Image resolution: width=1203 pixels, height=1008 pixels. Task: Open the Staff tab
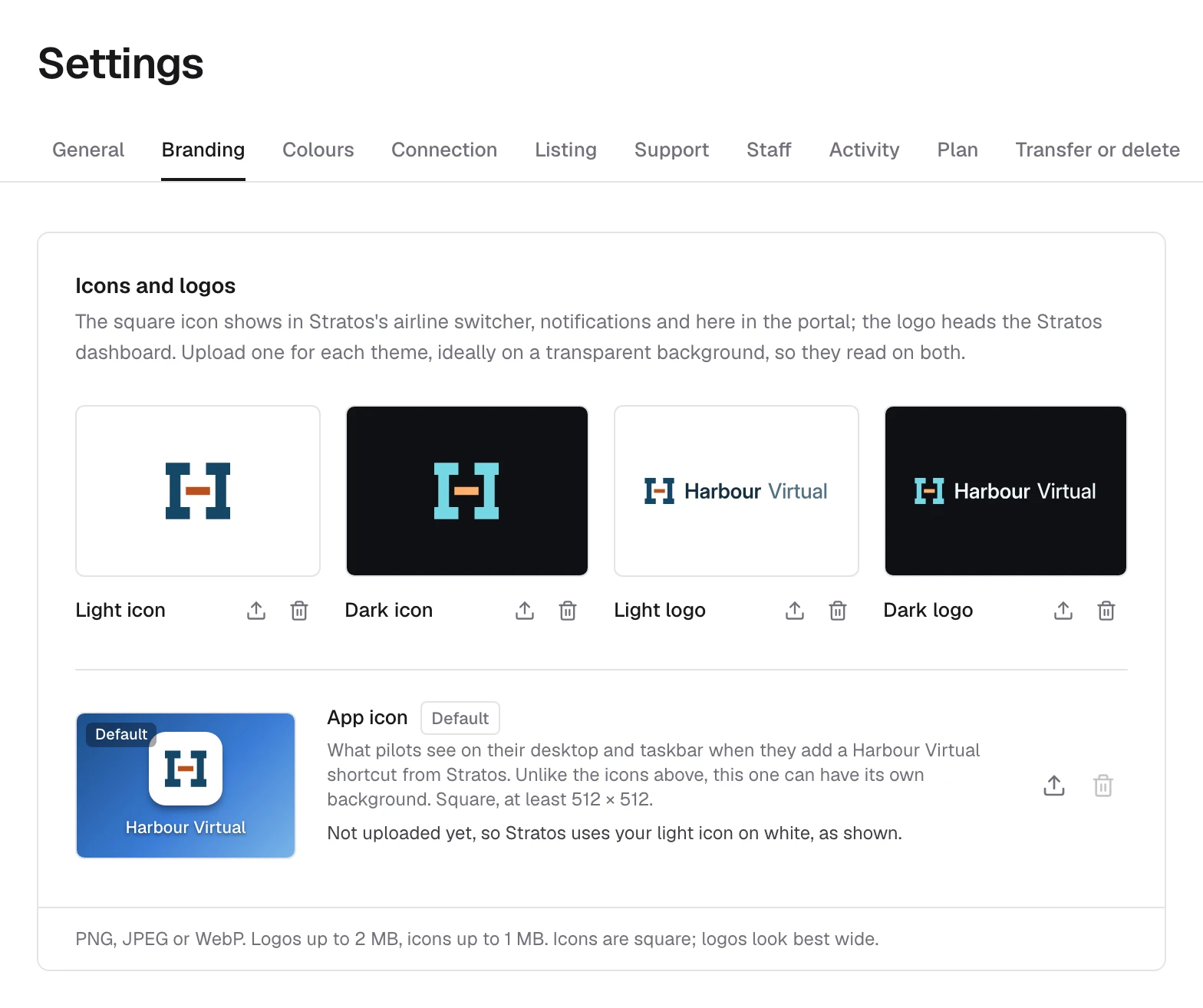(769, 150)
